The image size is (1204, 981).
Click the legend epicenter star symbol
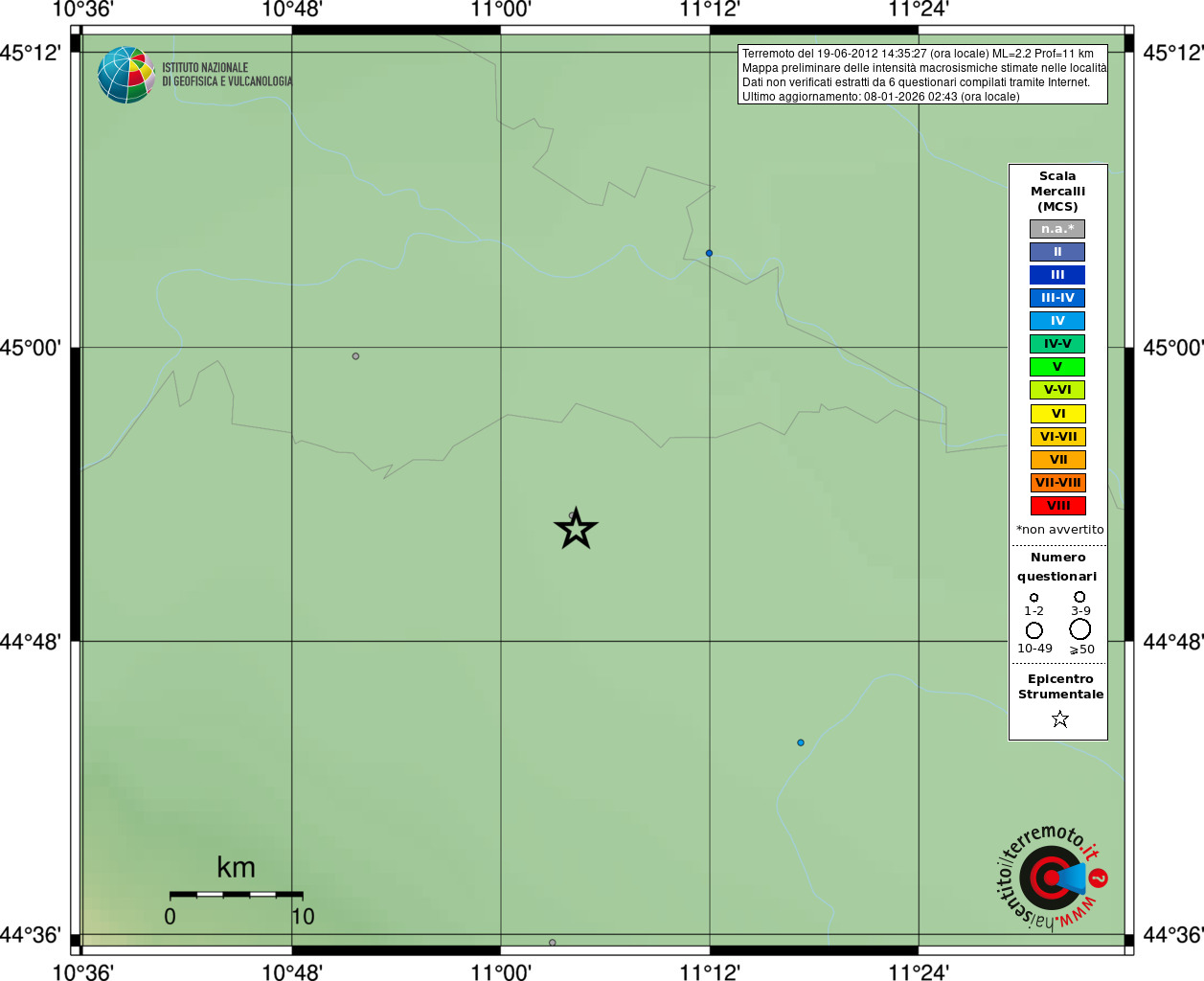1059,719
